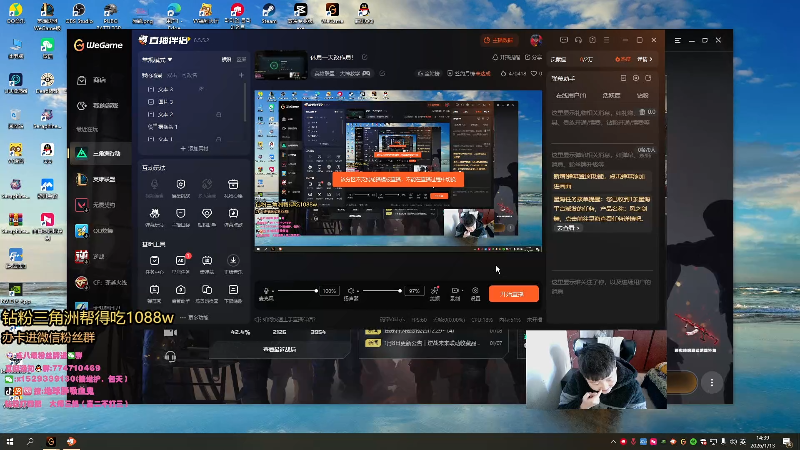
Task: Click the record camera icon in bottom bar
Action: pyautogui.click(x=455, y=290)
